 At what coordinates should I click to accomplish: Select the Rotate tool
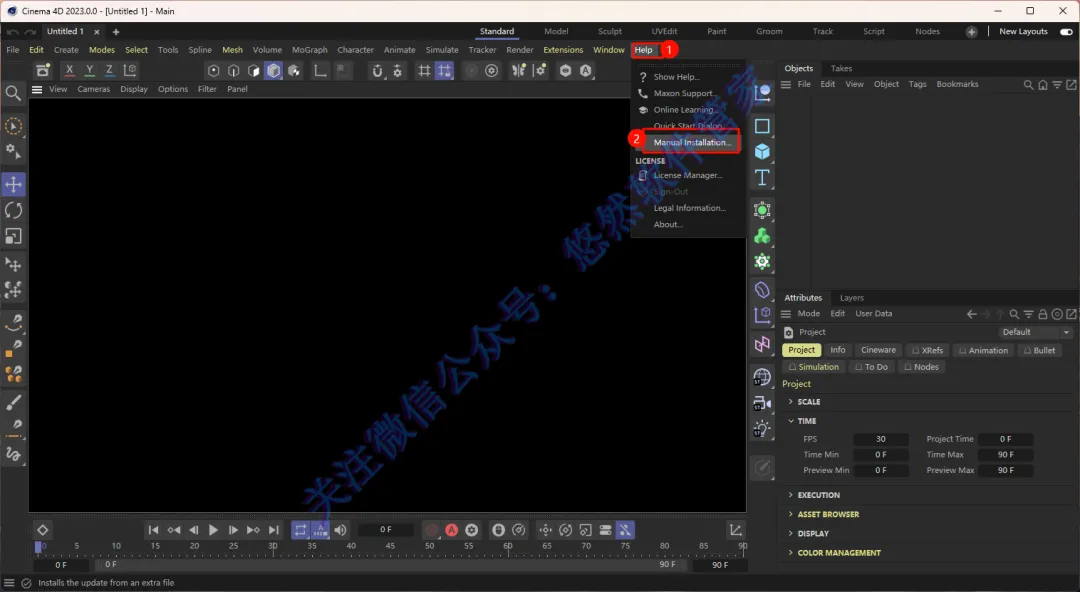13,210
